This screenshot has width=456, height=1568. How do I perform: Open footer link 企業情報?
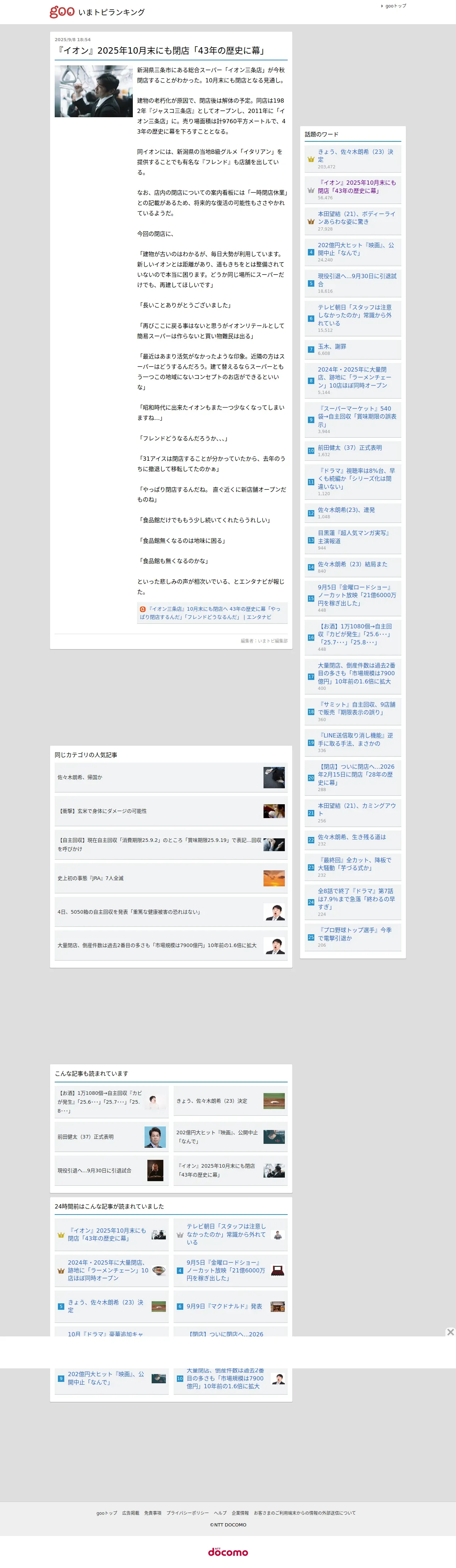click(x=240, y=1513)
